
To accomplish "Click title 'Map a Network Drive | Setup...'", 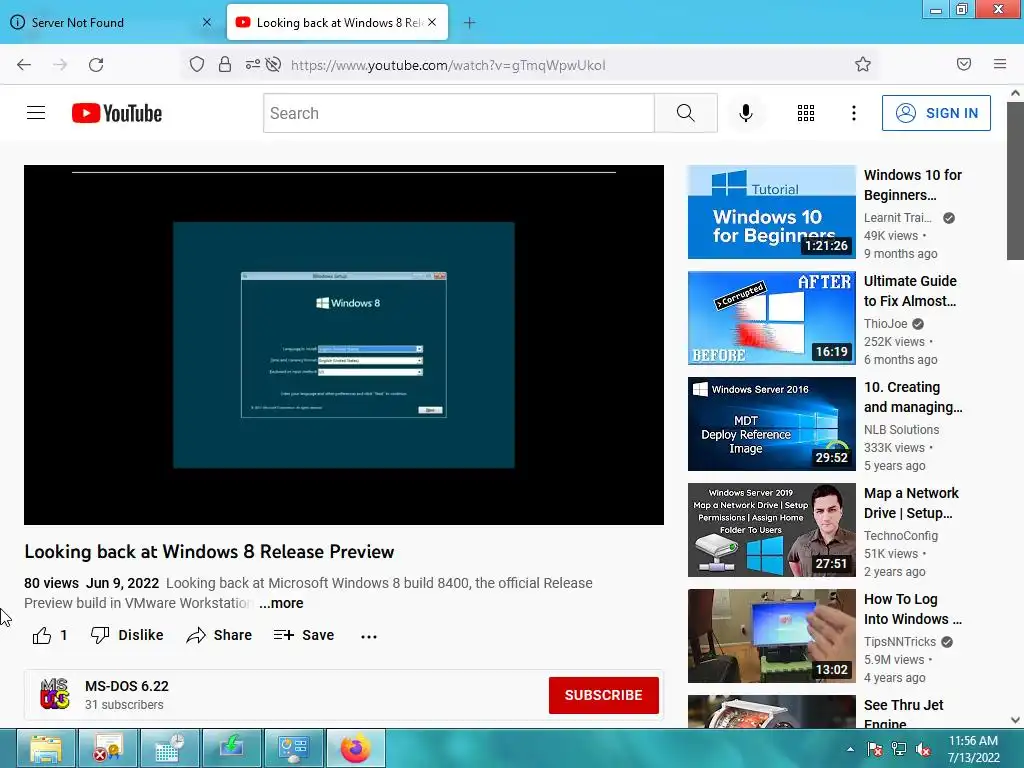I will click(x=912, y=504).
